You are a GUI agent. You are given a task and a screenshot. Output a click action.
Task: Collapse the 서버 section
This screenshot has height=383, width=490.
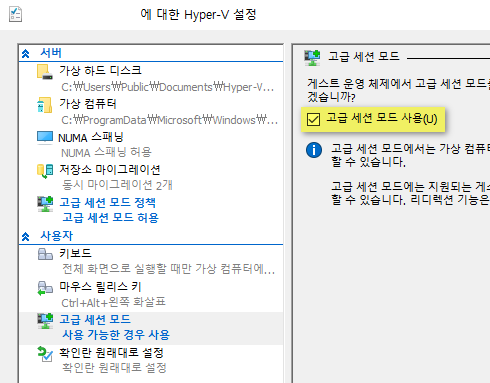[26, 54]
